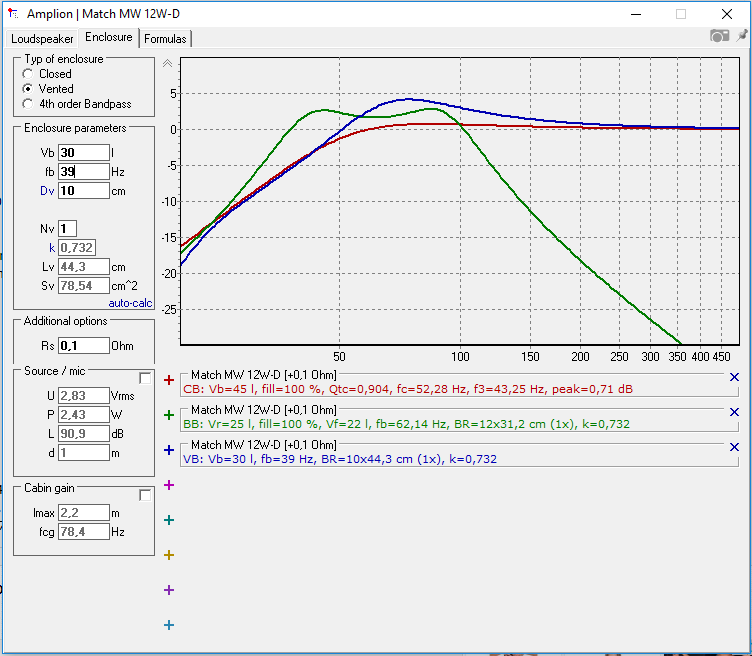
Task: Click the P power field
Action: pos(84,414)
